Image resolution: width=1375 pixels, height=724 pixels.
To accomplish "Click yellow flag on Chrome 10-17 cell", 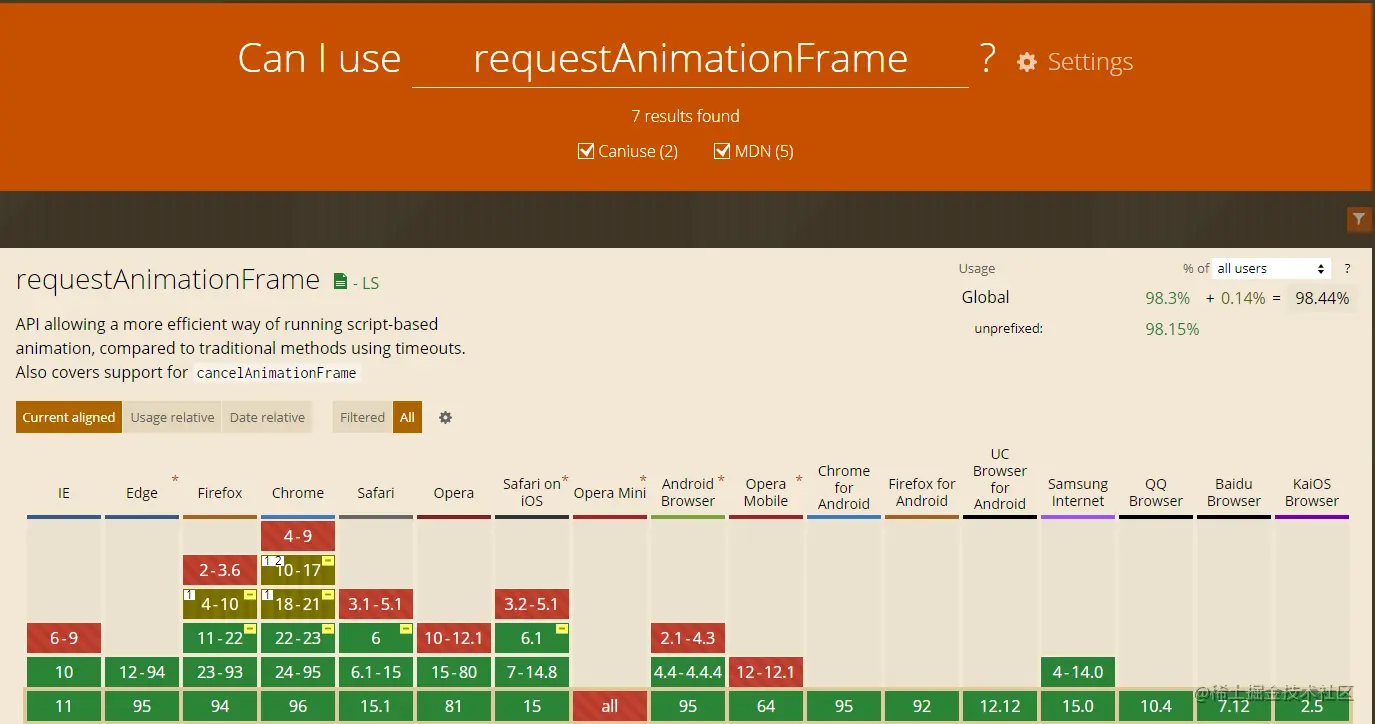I will point(328,561).
